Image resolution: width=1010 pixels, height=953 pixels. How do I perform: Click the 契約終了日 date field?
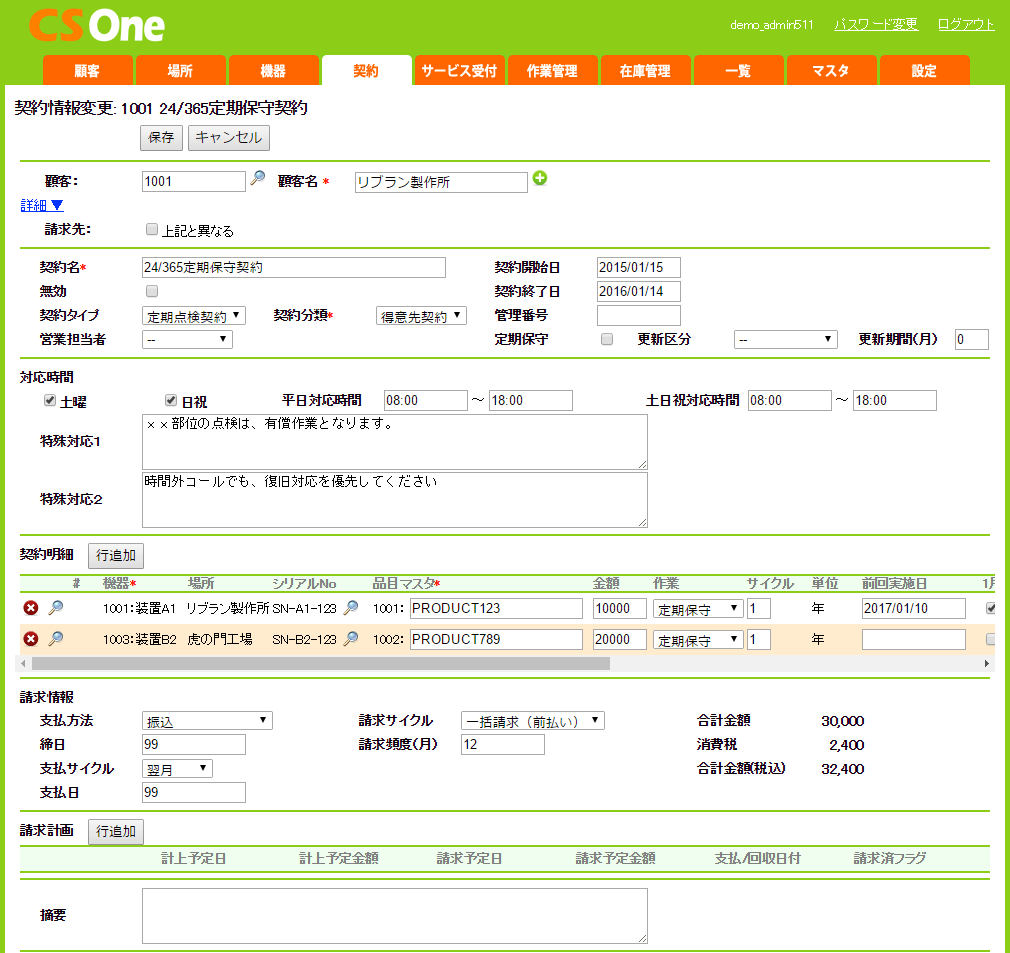pos(638,291)
